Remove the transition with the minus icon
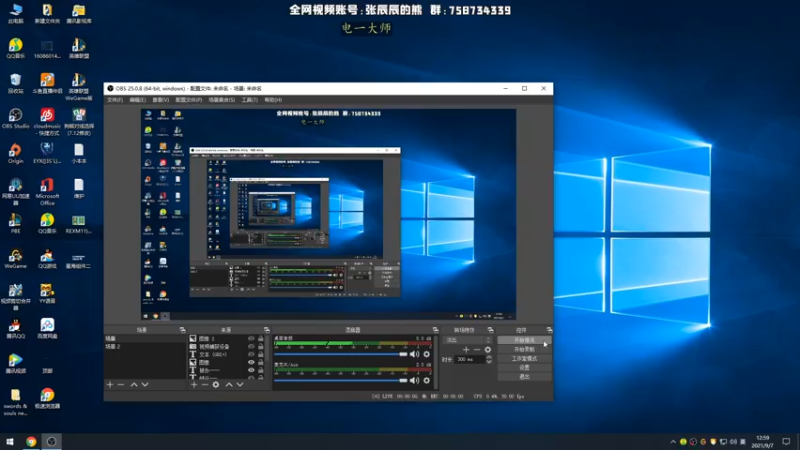 (x=477, y=349)
